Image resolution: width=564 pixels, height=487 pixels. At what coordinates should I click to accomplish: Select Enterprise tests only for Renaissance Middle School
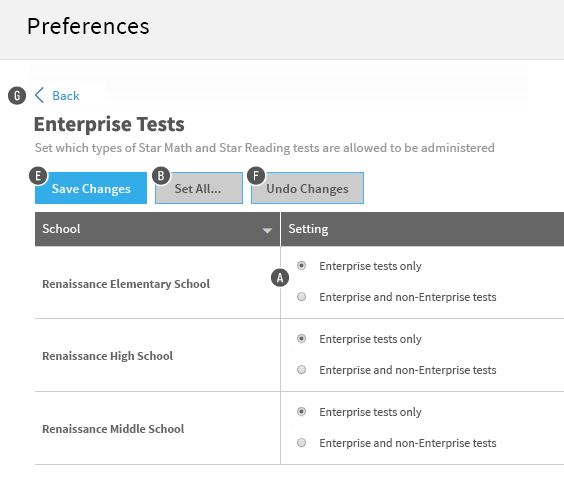tap(301, 411)
